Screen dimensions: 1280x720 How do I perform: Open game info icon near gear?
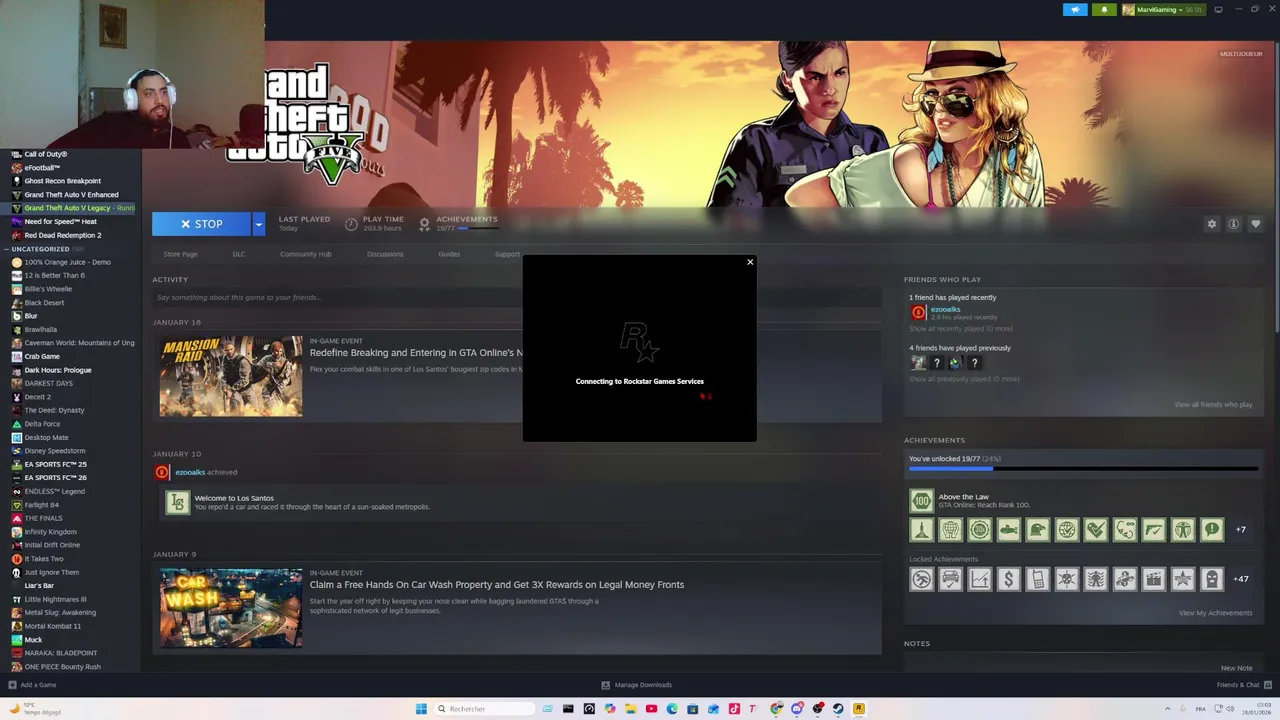pyautogui.click(x=1234, y=224)
